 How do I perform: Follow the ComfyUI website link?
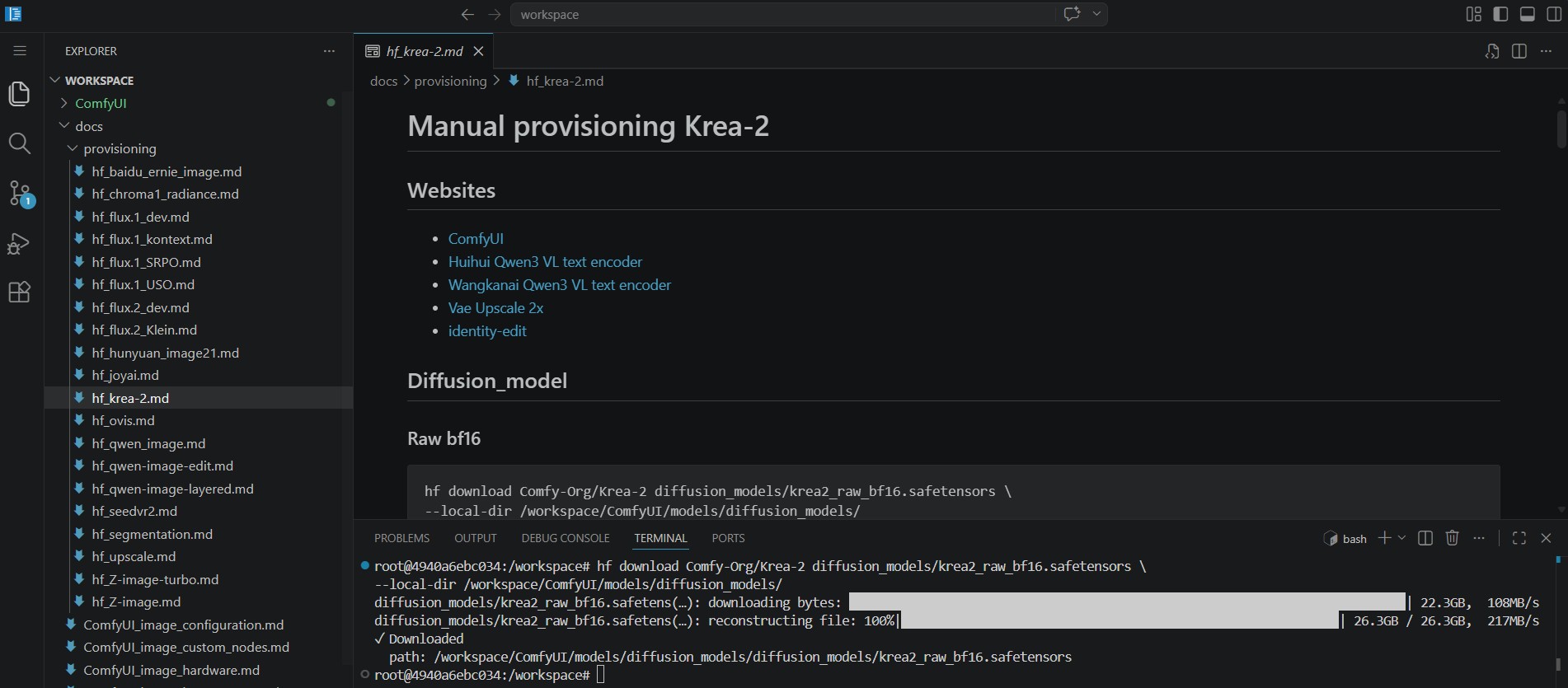(x=476, y=238)
